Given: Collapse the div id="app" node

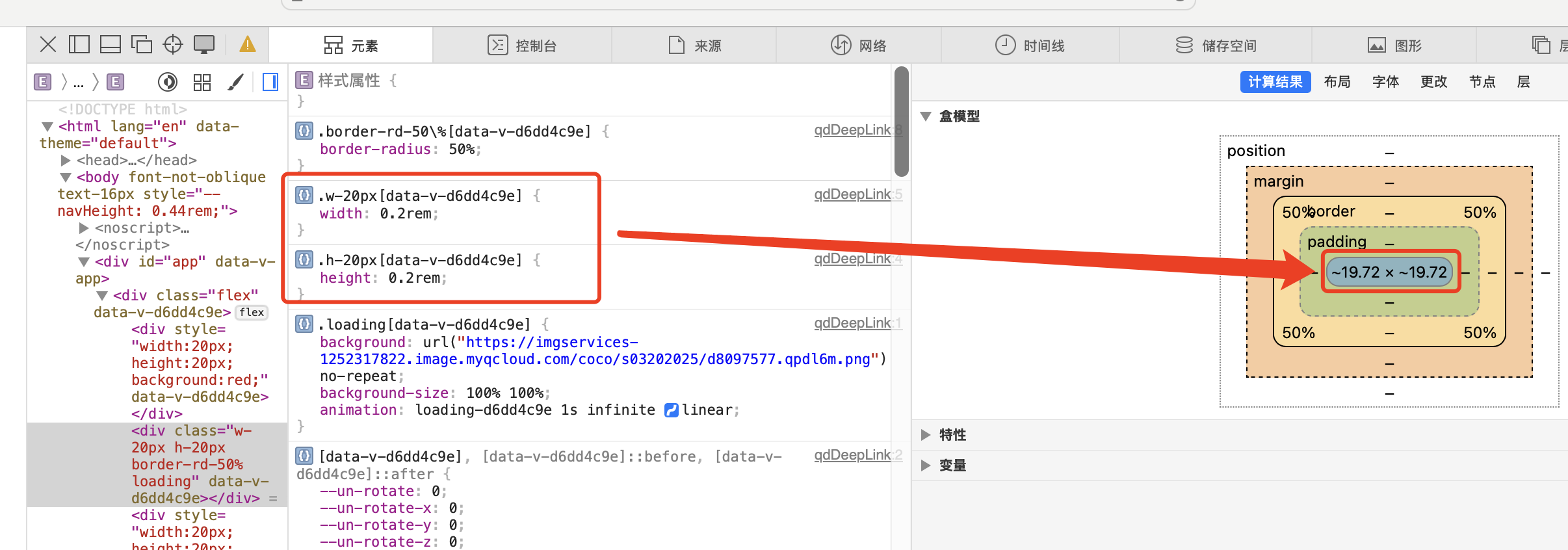Looking at the screenshot, I should (x=84, y=261).
